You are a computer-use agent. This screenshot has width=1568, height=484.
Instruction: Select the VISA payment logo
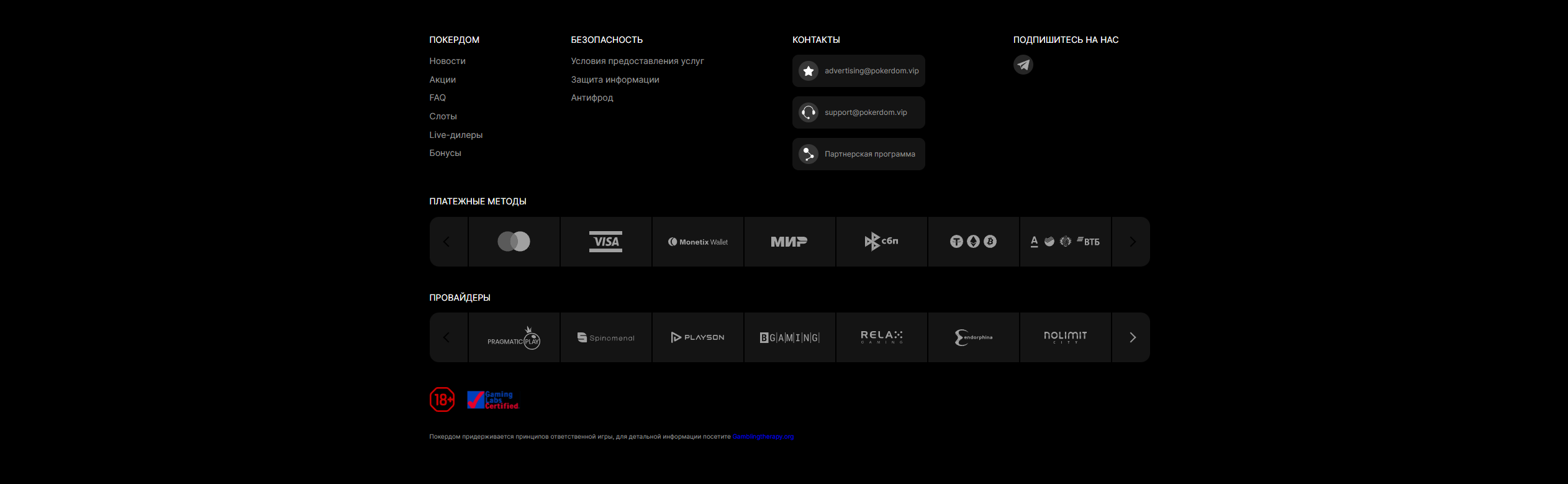point(606,242)
